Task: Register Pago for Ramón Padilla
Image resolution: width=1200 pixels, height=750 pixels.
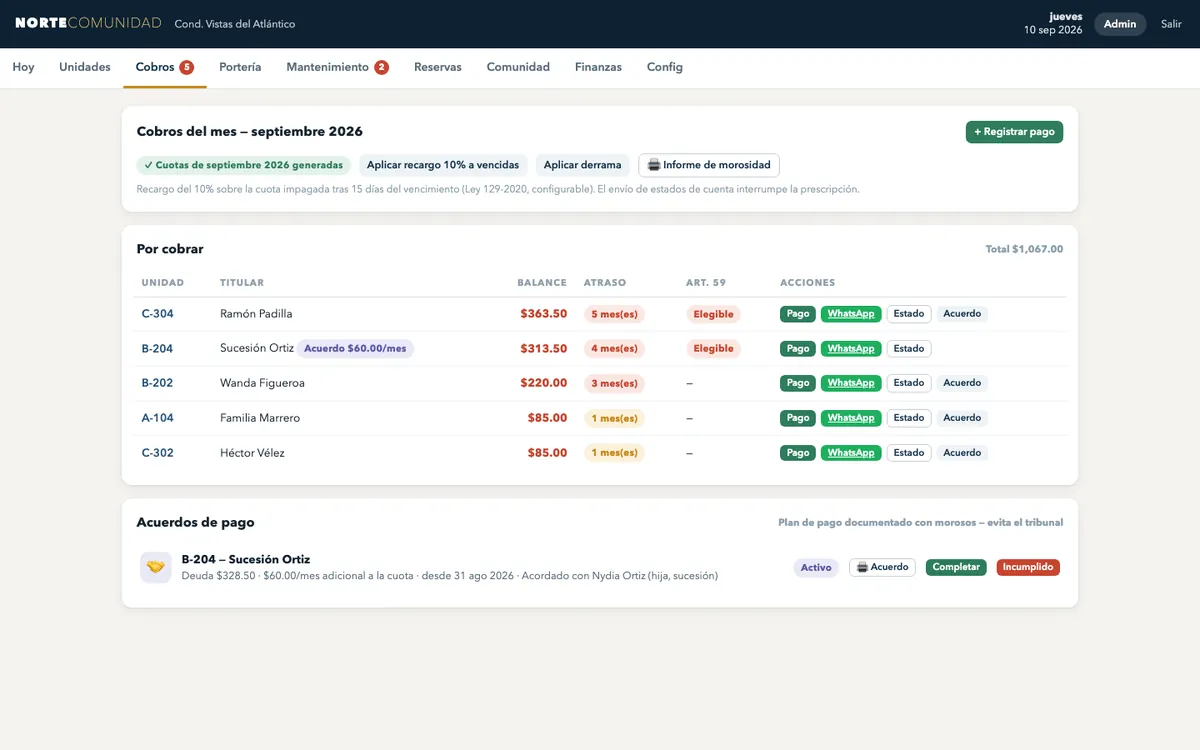Action: click(x=798, y=314)
